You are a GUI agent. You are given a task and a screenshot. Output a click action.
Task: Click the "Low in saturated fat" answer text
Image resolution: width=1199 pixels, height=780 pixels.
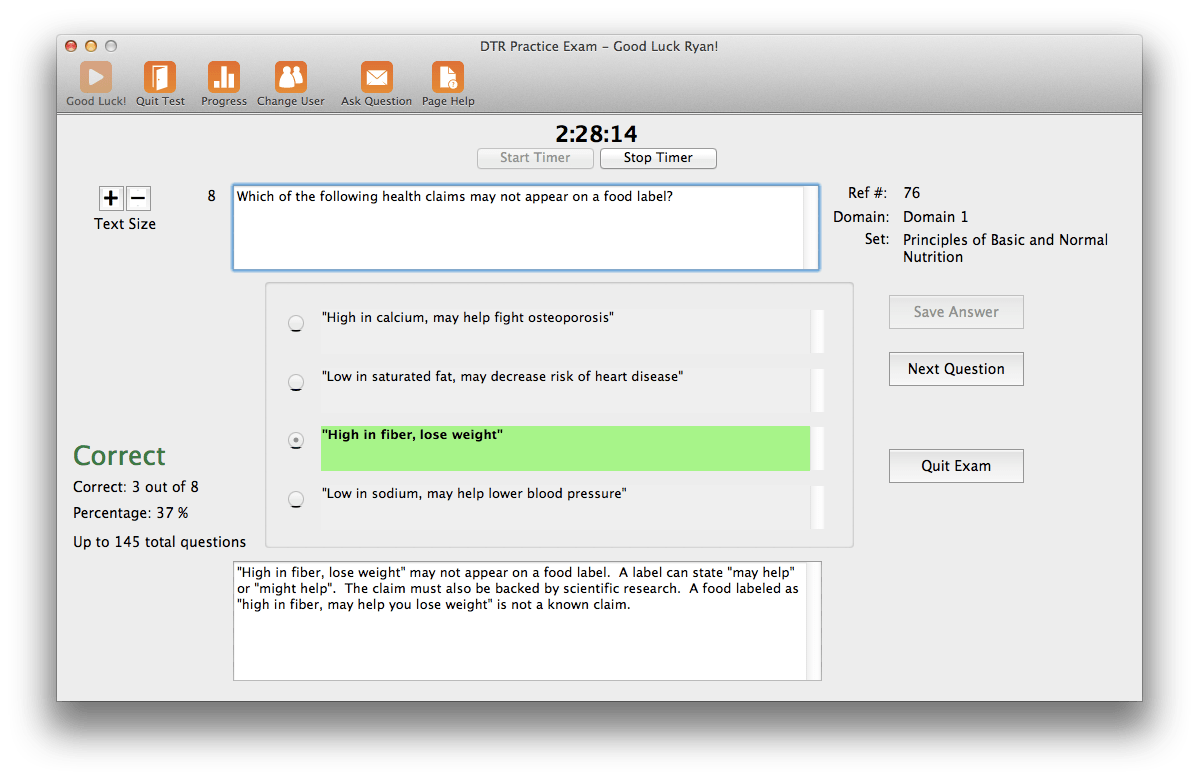click(502, 376)
